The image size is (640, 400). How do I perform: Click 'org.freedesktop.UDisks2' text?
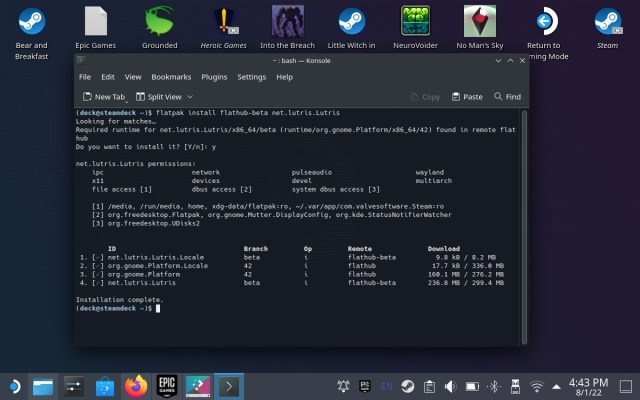(x=154, y=223)
